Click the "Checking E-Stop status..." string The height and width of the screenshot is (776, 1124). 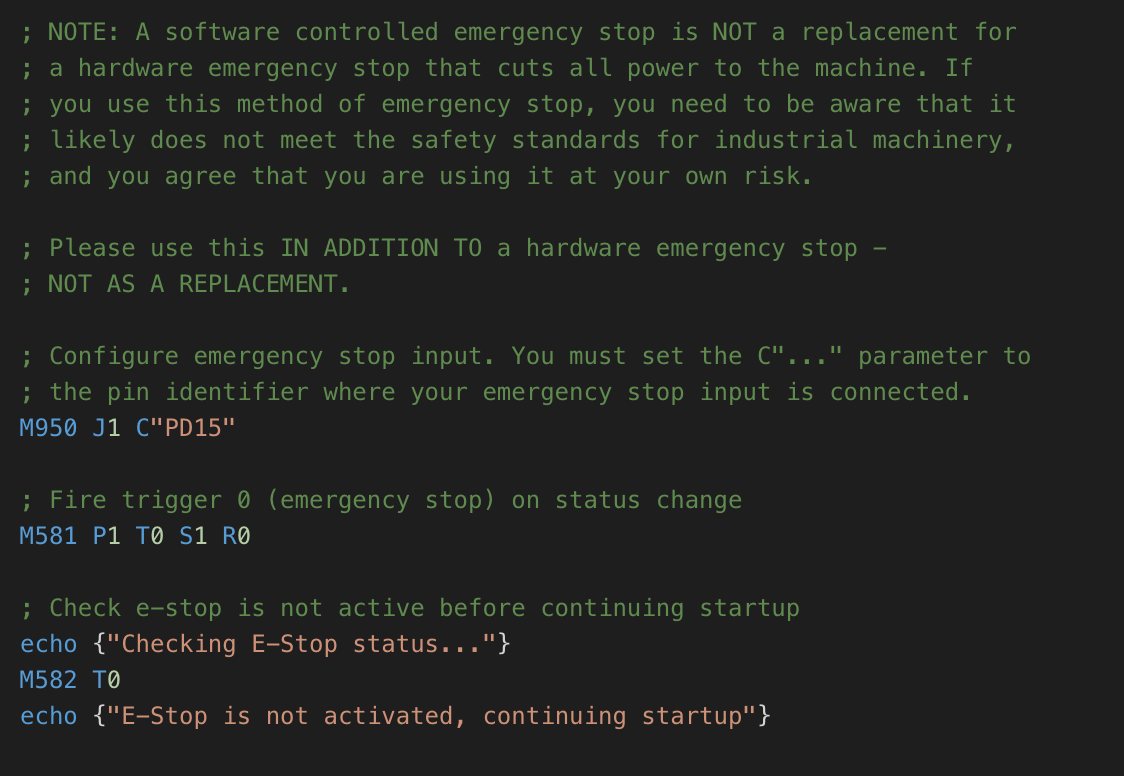[x=301, y=643]
